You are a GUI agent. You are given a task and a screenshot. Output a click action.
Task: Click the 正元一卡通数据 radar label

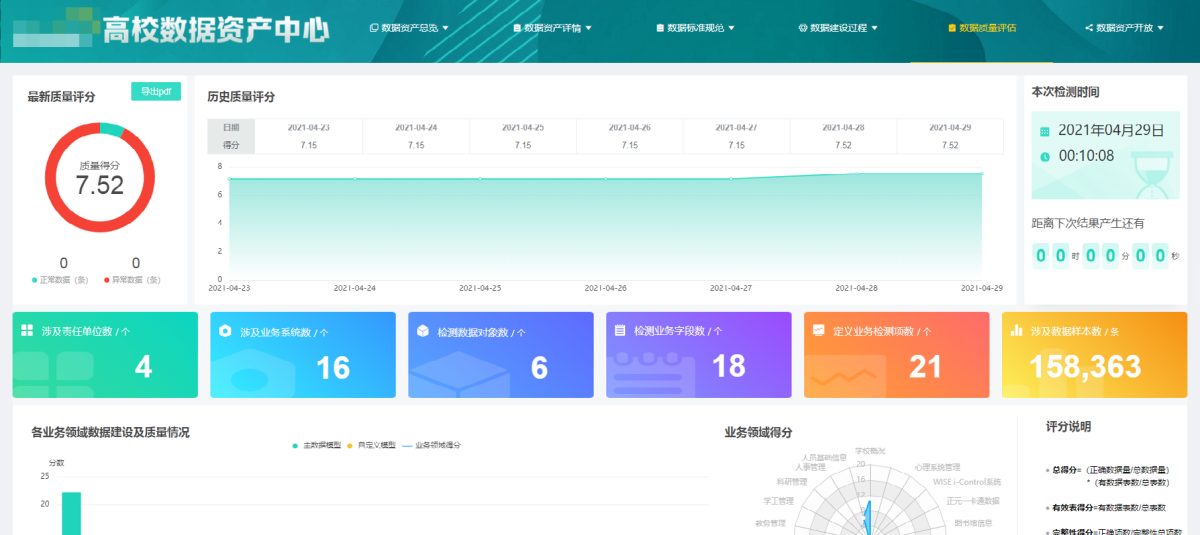point(973,501)
